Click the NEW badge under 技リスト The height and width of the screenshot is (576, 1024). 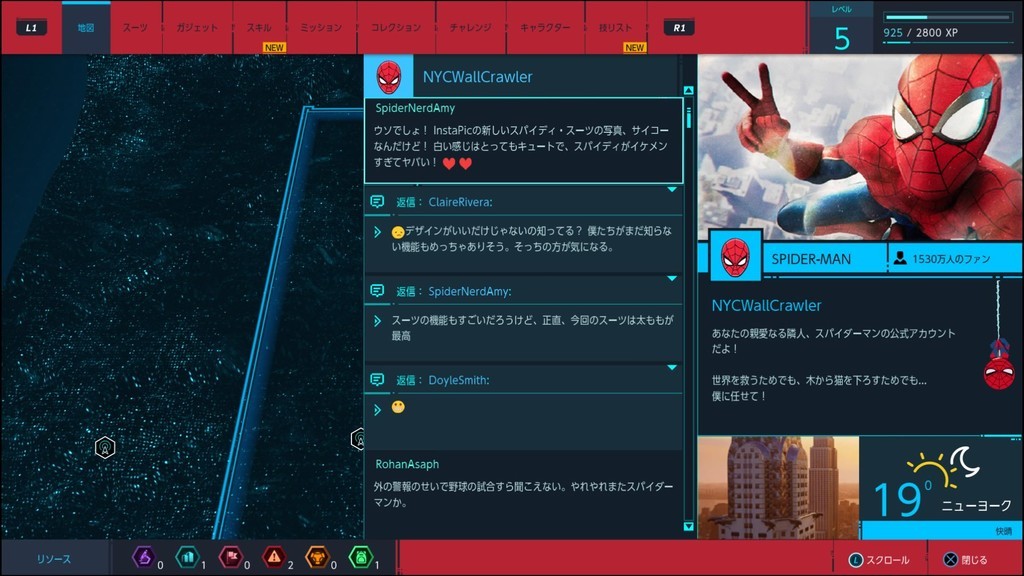tap(634, 48)
